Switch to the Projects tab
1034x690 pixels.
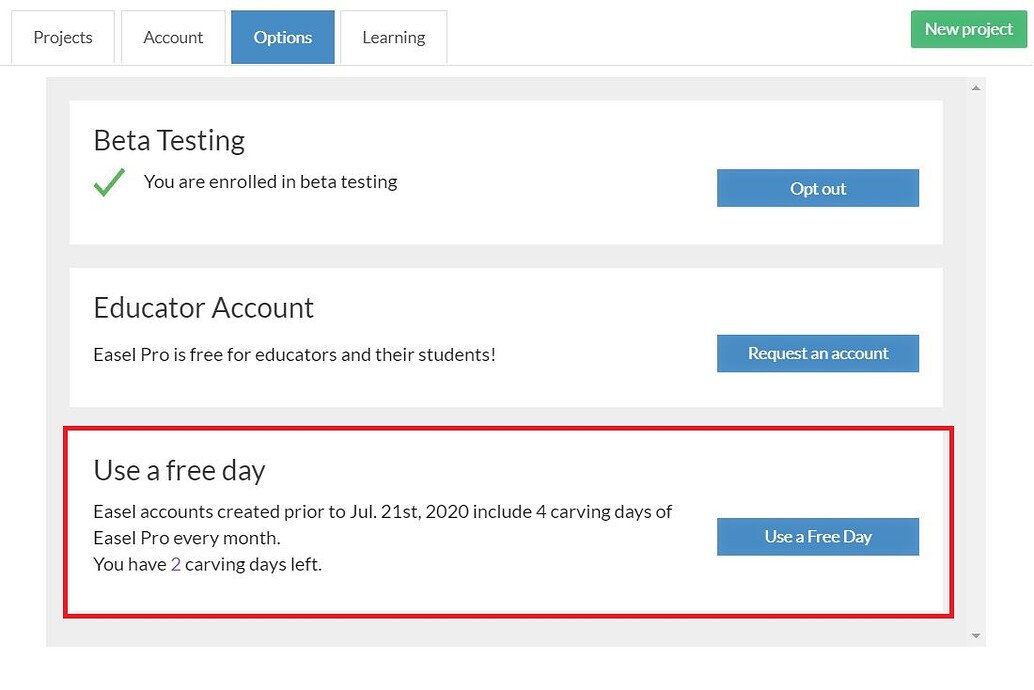pos(62,37)
